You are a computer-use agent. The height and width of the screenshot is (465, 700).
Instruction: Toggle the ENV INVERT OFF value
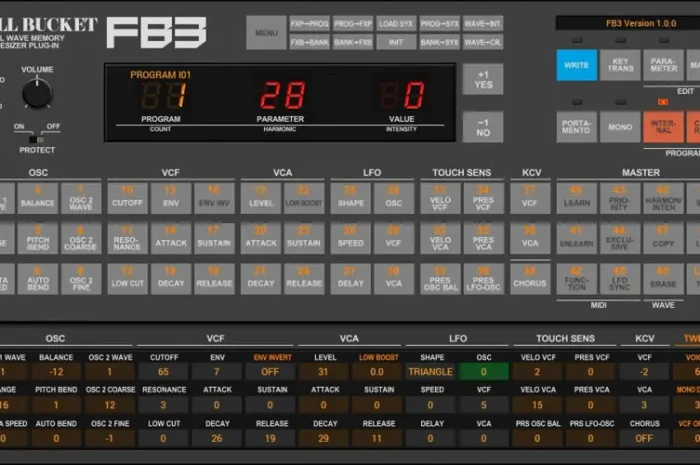(270, 372)
